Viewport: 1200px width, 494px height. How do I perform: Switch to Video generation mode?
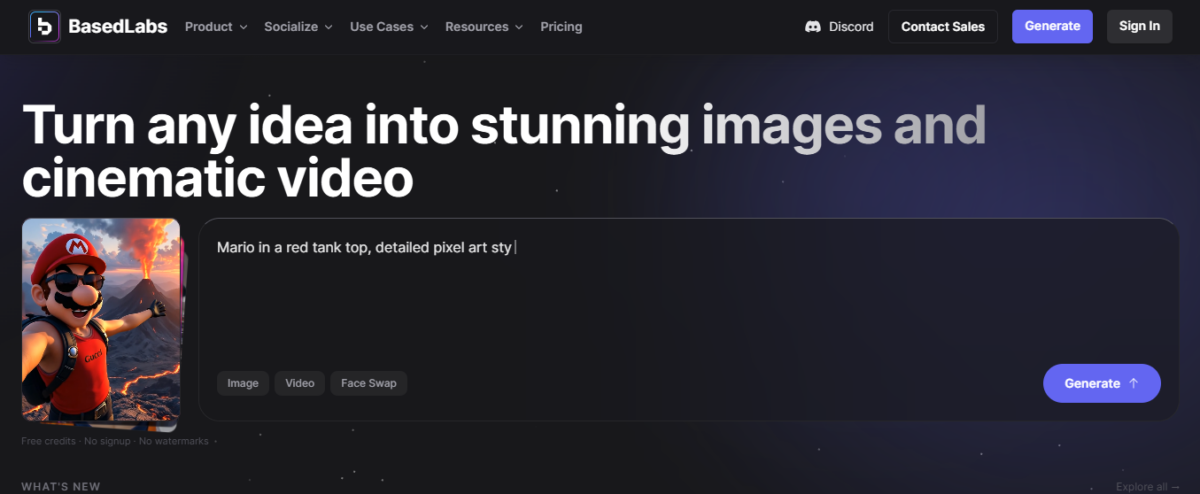point(300,383)
